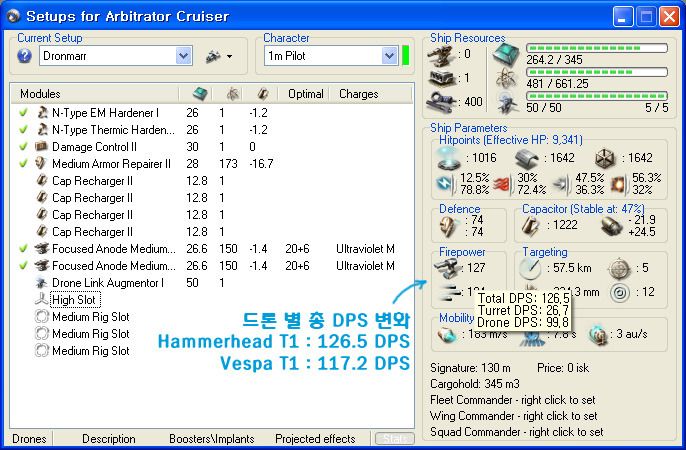Click the shield hitpoints icon

(449, 158)
